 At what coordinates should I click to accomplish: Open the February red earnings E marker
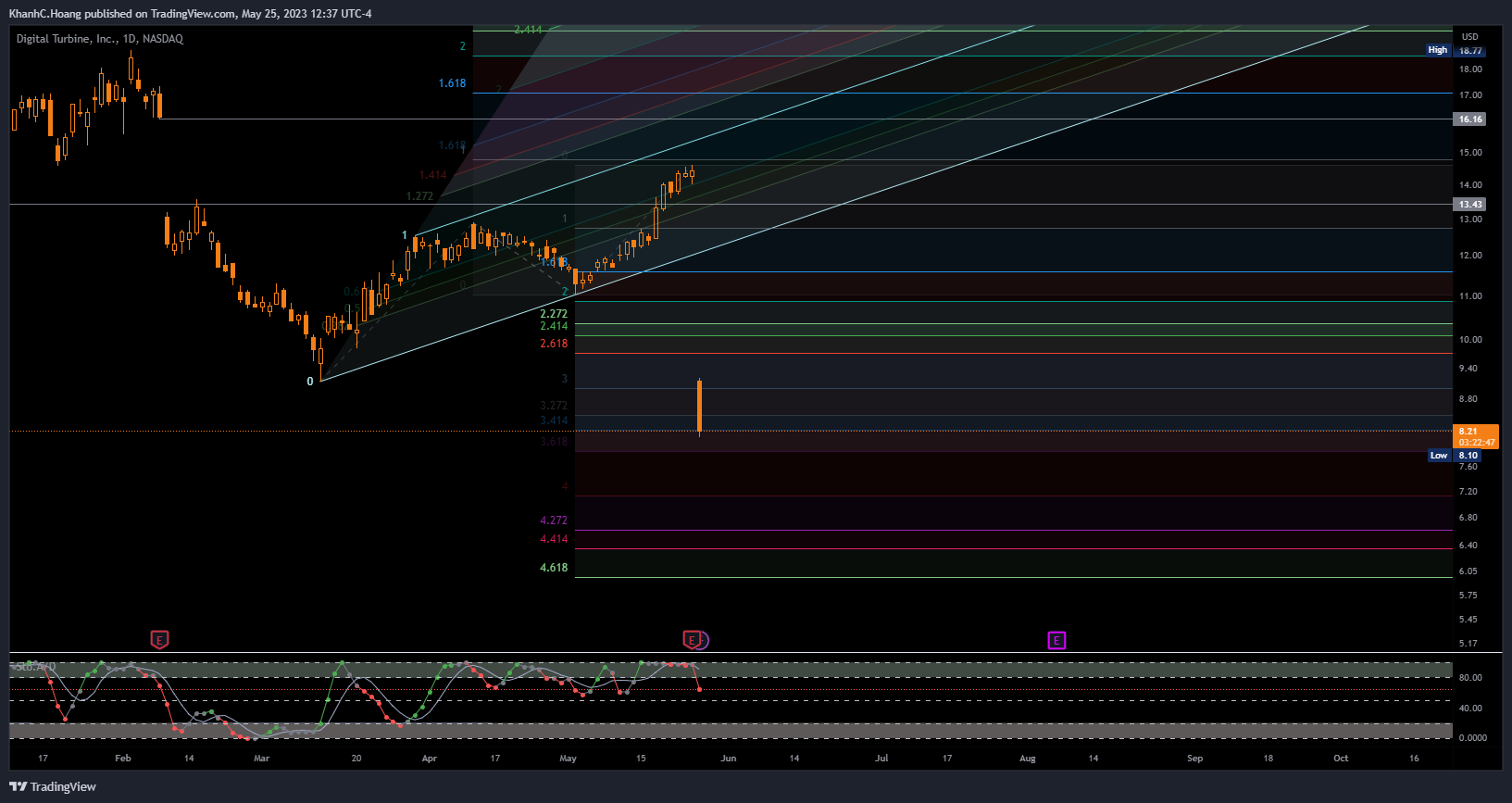159,640
